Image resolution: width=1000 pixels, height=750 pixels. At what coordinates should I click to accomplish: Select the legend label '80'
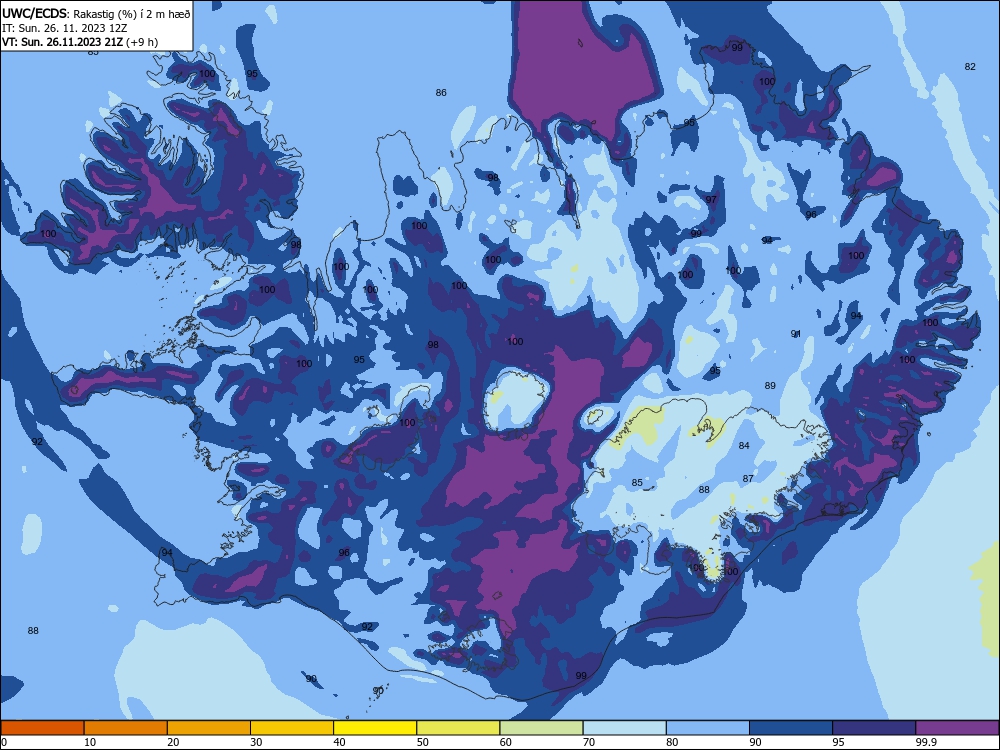point(672,742)
